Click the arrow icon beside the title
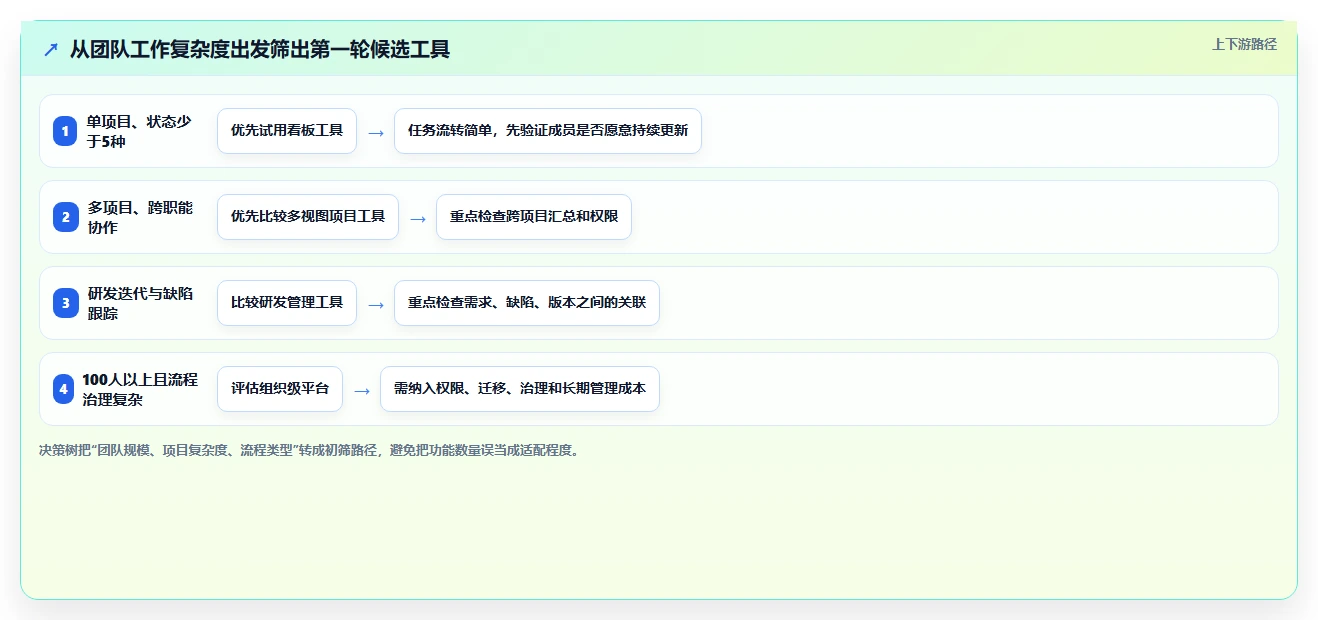 pos(51,49)
